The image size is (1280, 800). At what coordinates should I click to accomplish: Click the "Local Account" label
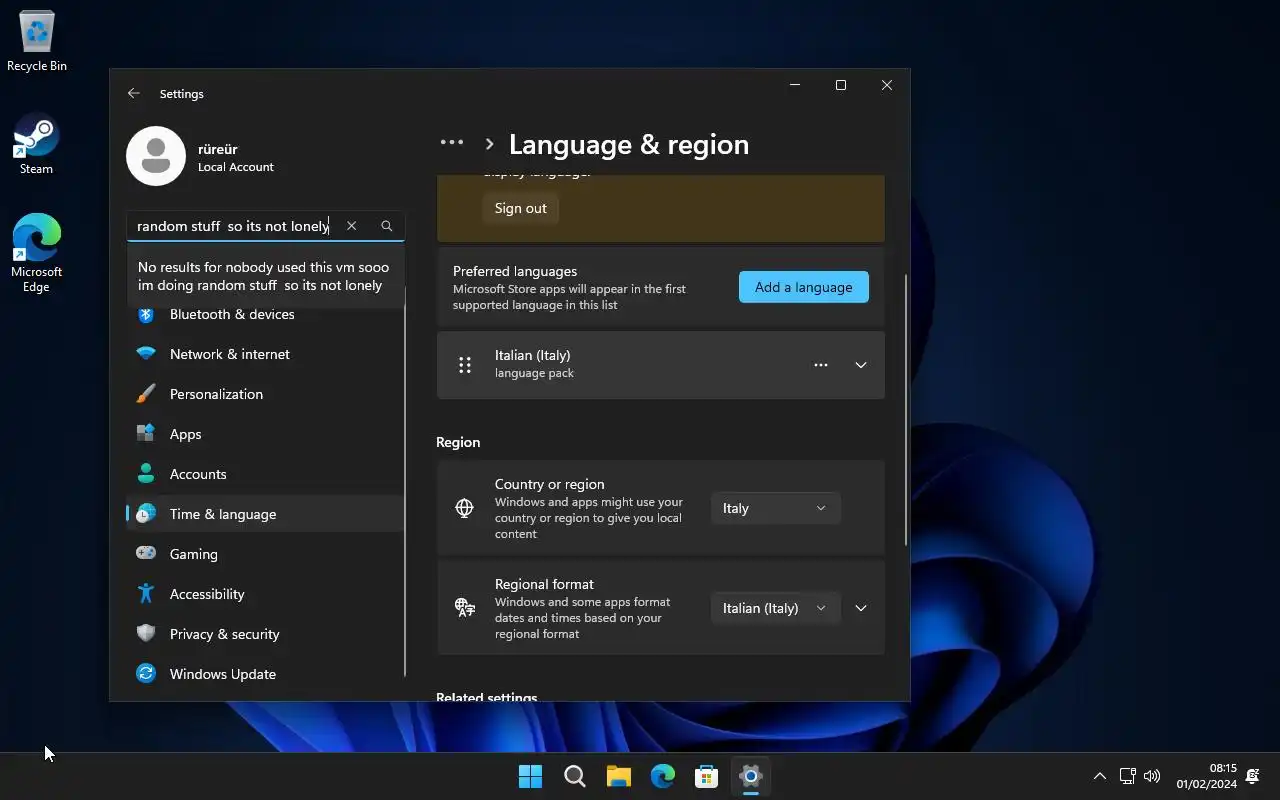point(236,167)
